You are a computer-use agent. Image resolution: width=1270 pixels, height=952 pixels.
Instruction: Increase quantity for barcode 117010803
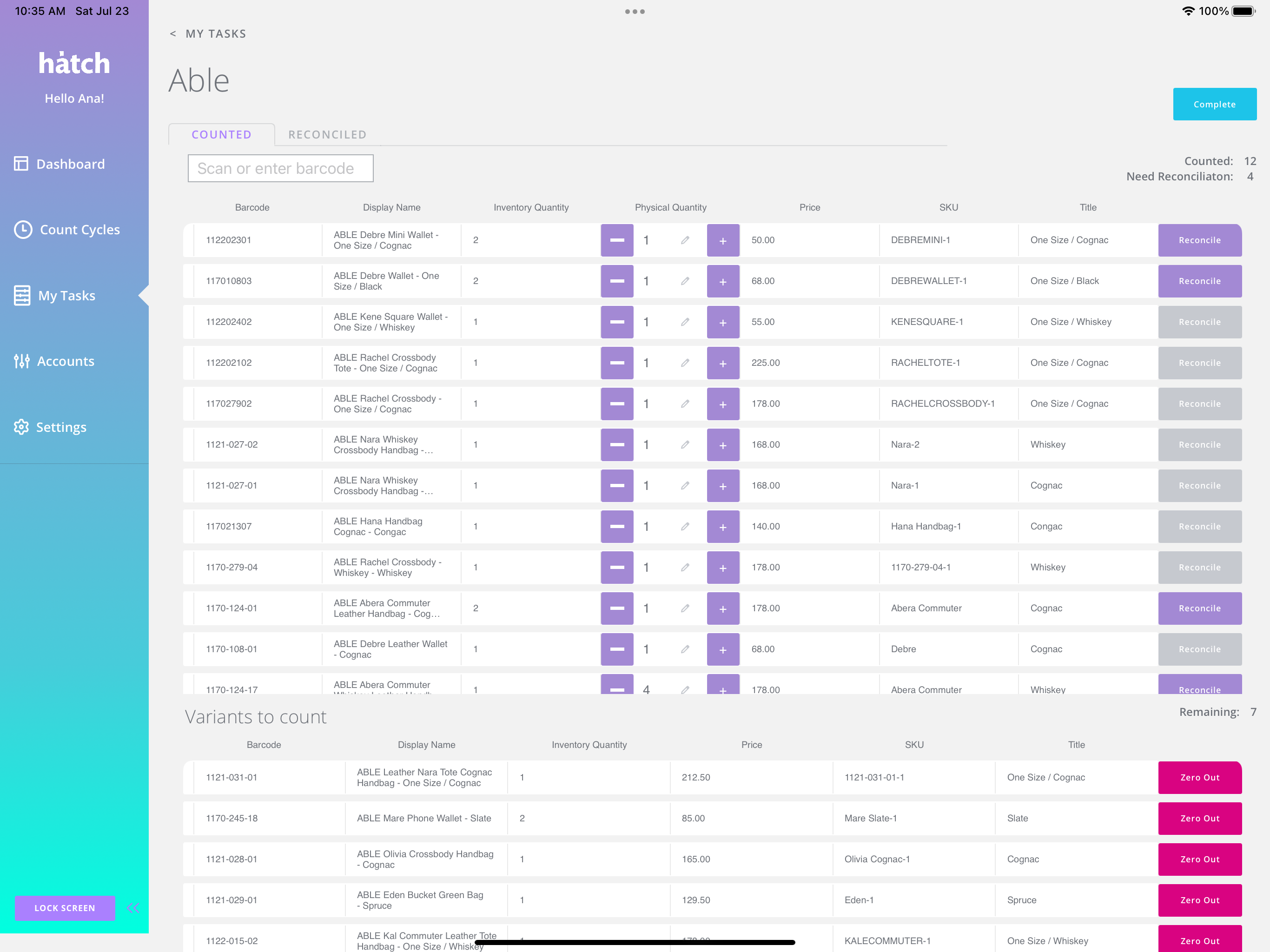click(x=723, y=281)
